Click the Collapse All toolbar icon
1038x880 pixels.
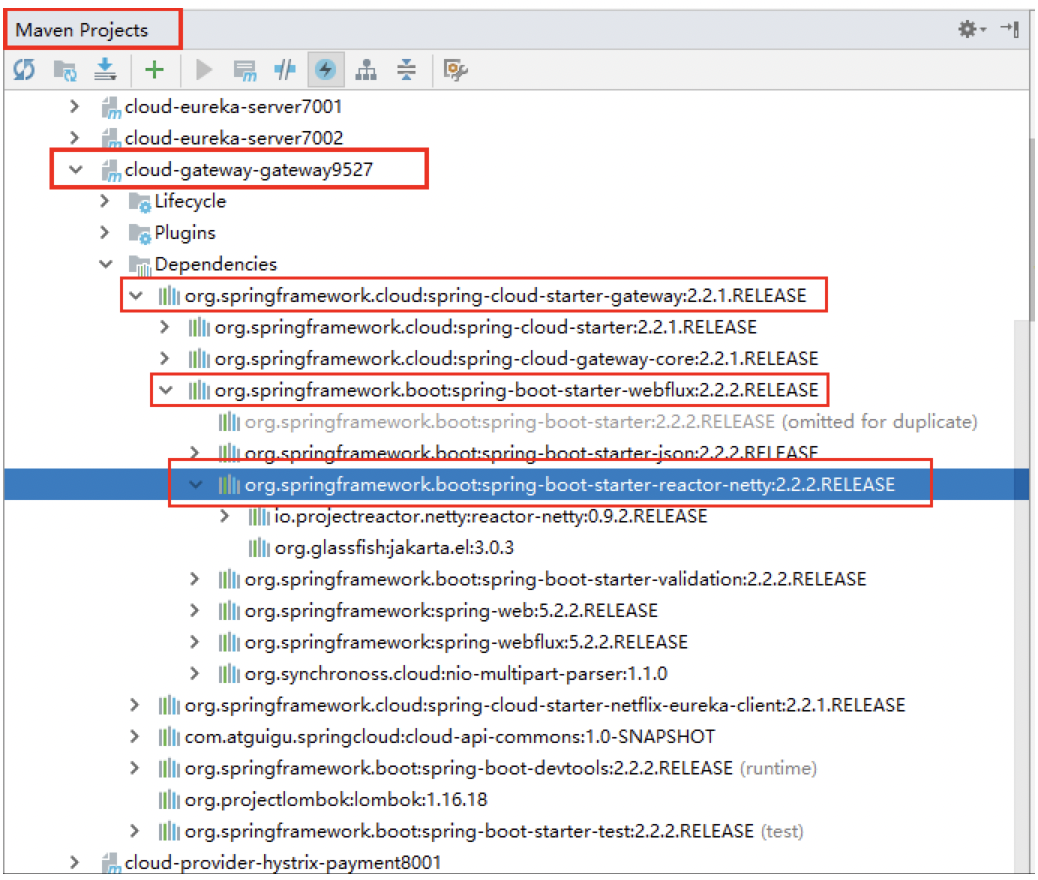(x=406, y=69)
